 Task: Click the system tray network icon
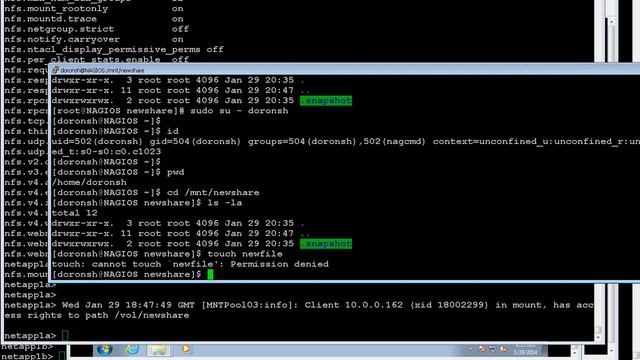[x=493, y=349]
